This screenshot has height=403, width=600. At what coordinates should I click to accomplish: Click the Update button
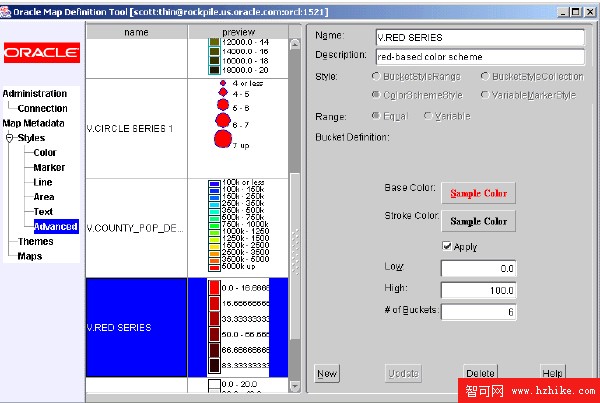pyautogui.click(x=403, y=373)
